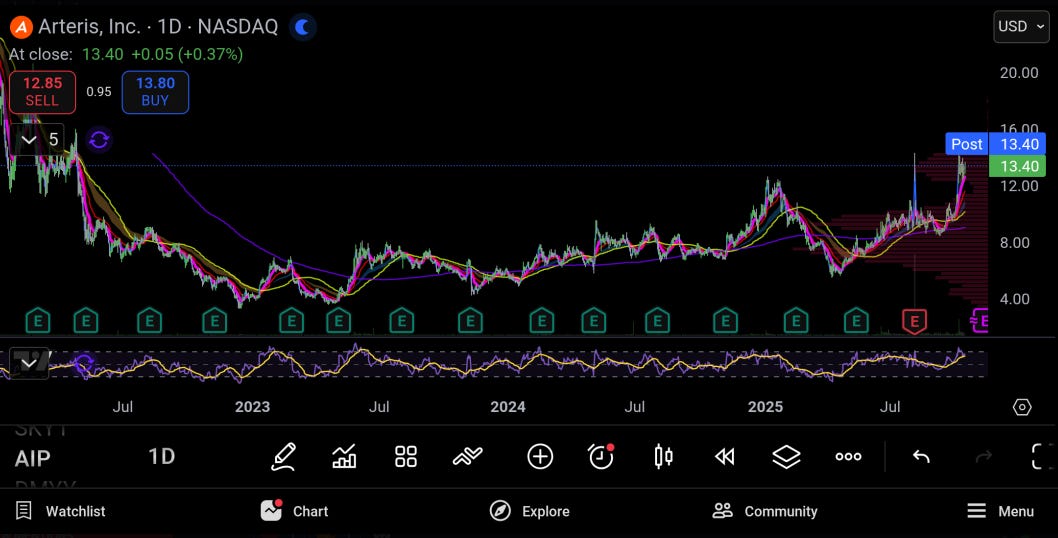Tap the 0.95 spread value
The width and height of the screenshot is (1058, 538).
pyautogui.click(x=99, y=92)
